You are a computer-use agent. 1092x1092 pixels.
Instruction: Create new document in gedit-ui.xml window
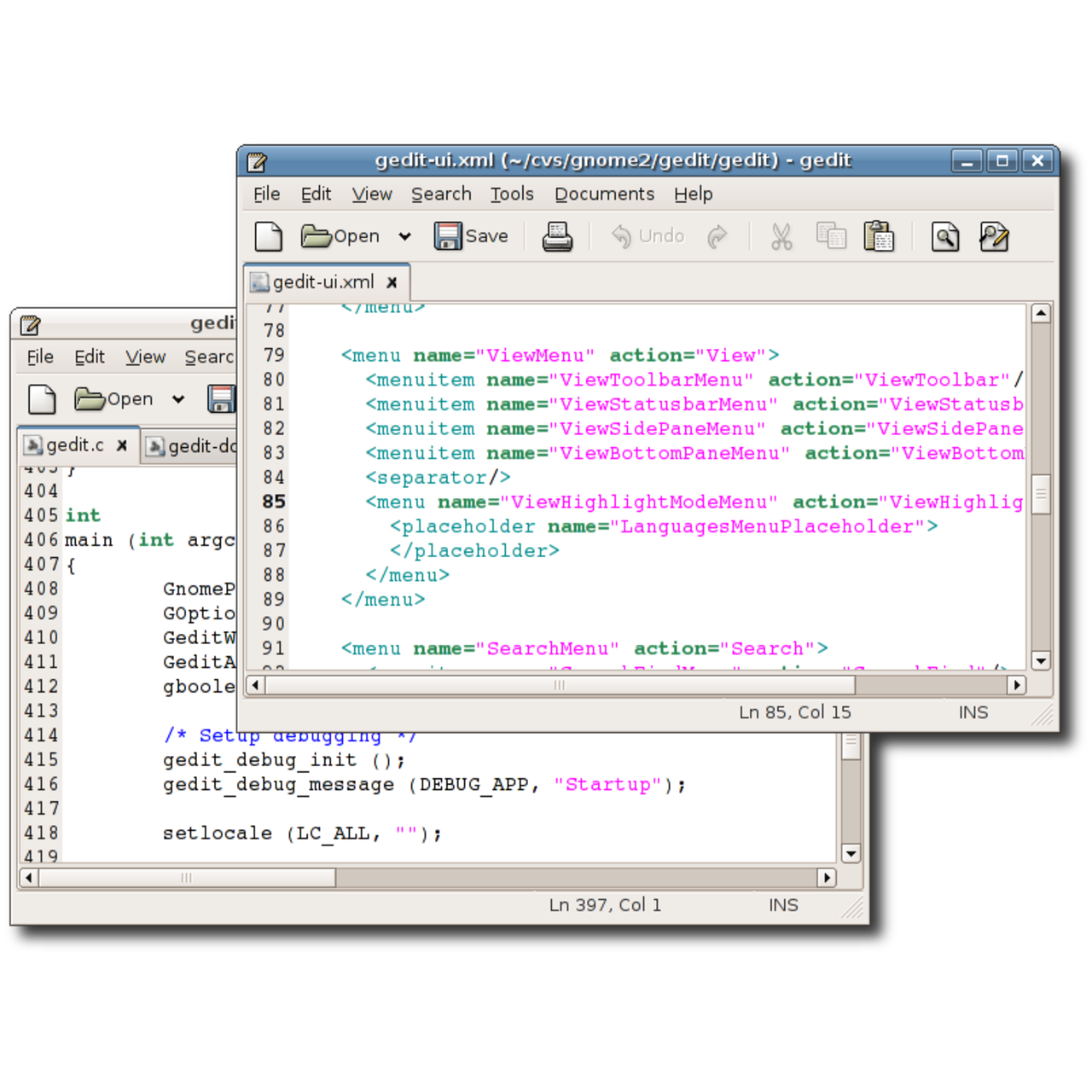(x=269, y=236)
